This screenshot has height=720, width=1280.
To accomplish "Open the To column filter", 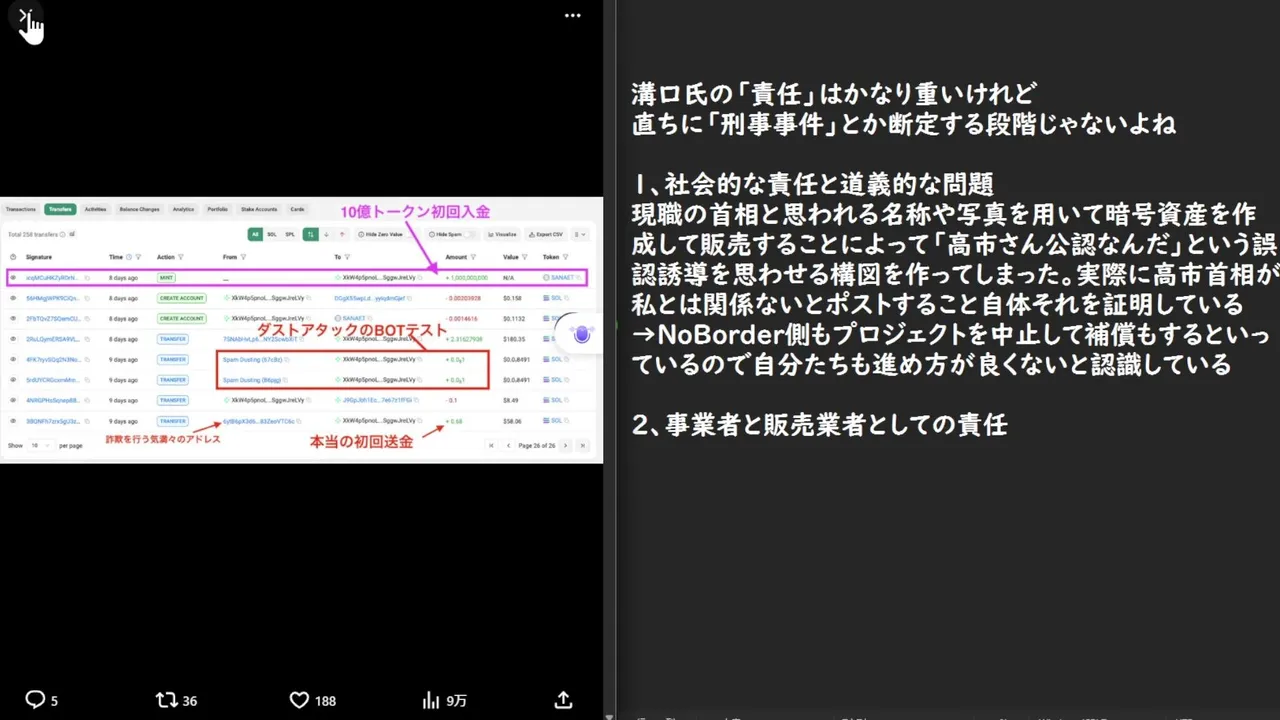I will pyautogui.click(x=347, y=257).
